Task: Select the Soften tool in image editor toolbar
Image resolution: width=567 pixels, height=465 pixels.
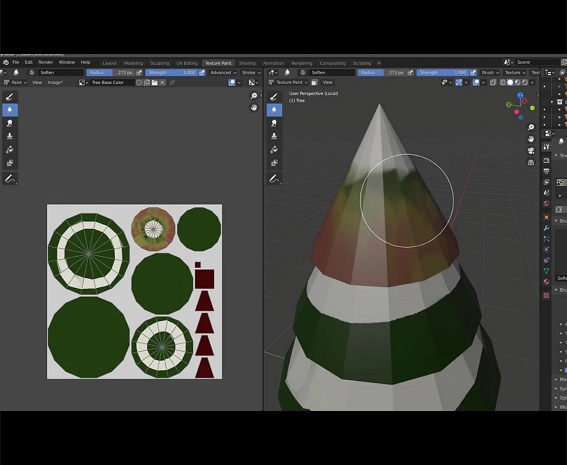Action: point(10,110)
